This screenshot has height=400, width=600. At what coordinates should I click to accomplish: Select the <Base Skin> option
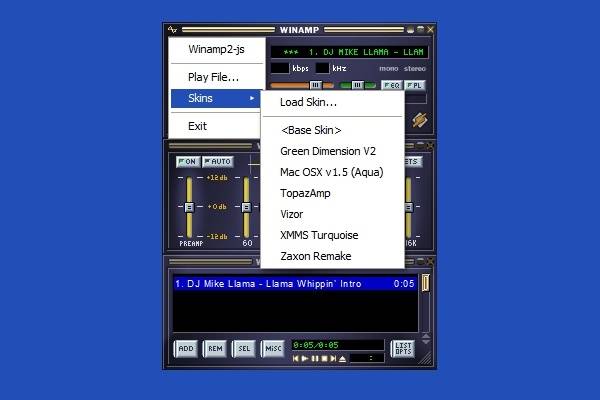(332, 131)
